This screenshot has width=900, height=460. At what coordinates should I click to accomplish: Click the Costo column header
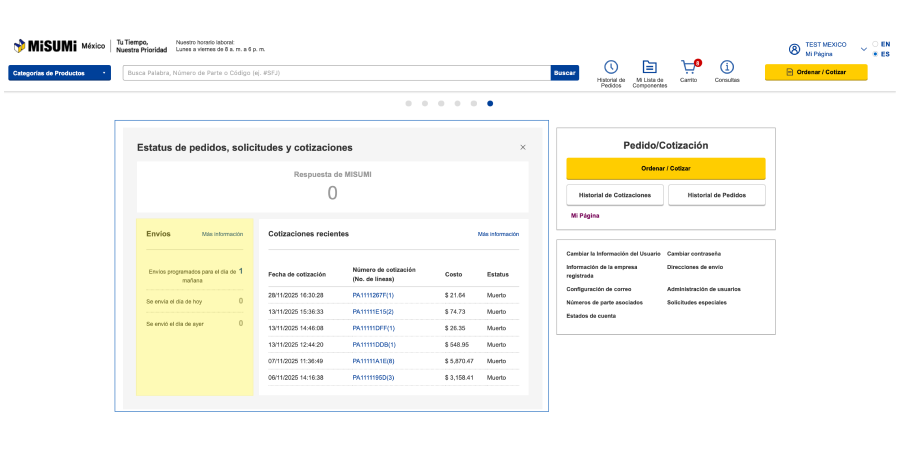pos(453,275)
